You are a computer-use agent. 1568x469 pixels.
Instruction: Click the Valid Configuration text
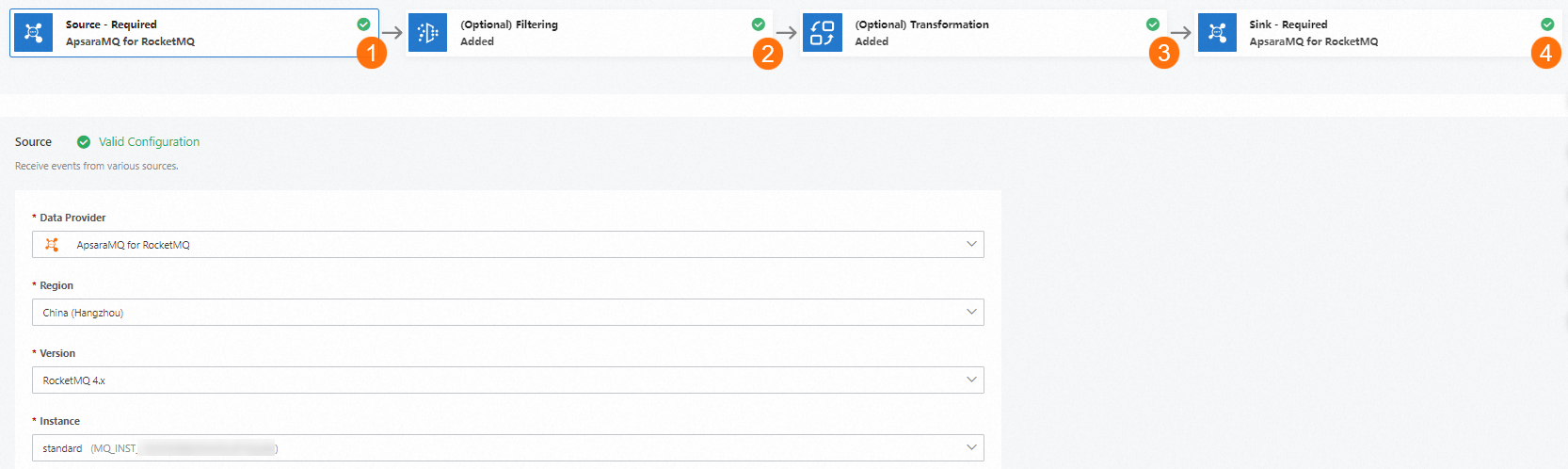(x=149, y=142)
